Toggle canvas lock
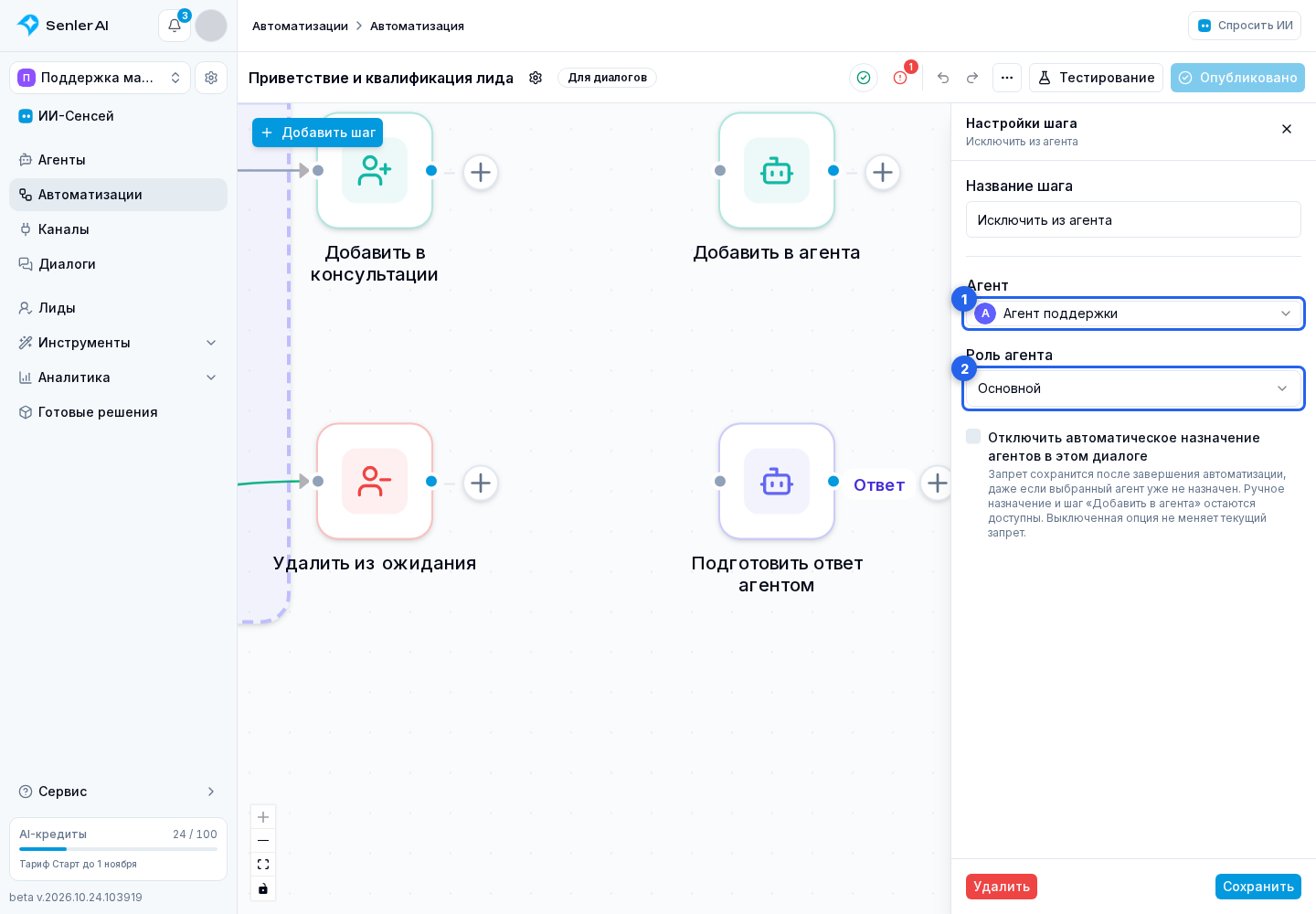The image size is (1316, 914). (263, 888)
